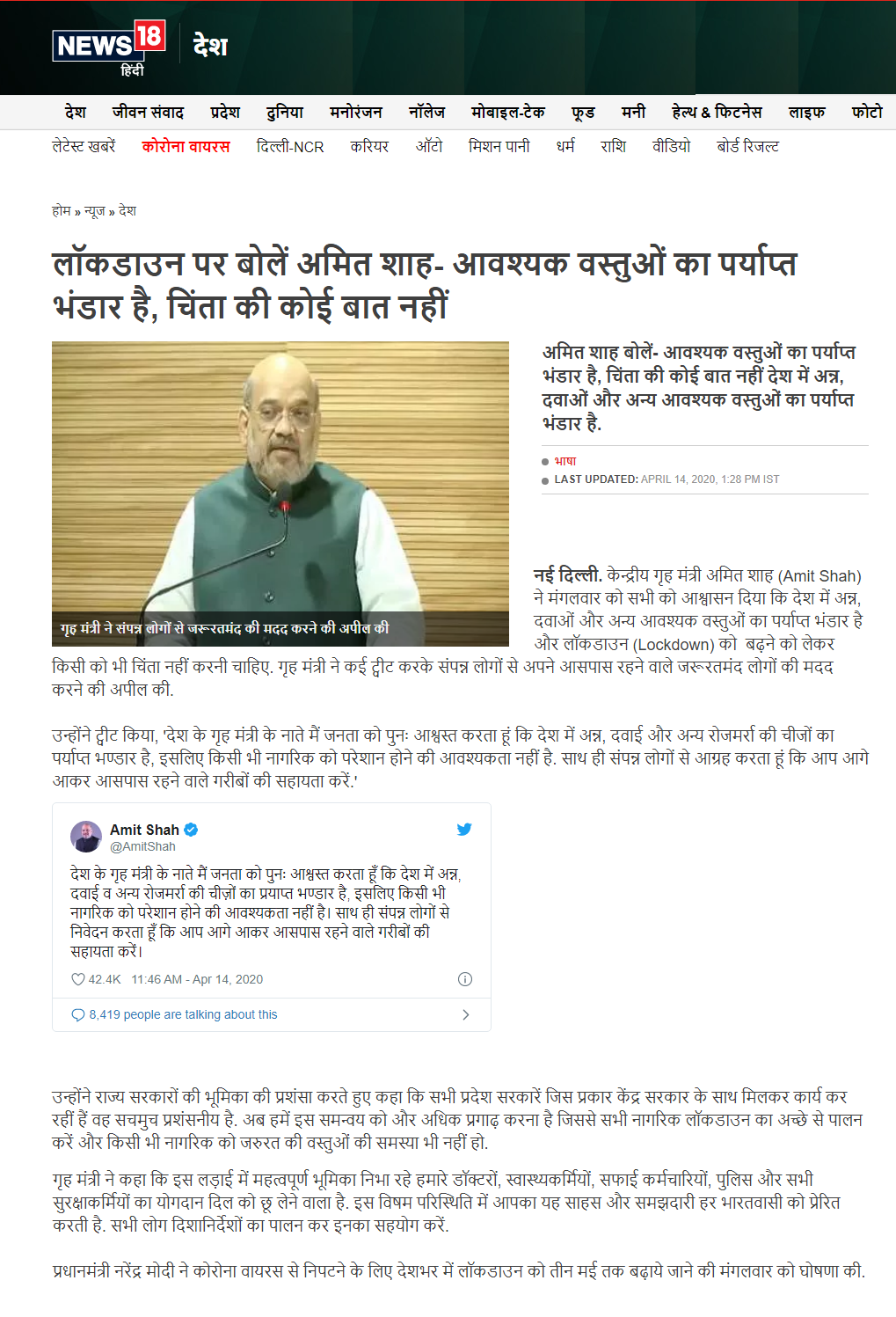The width and height of the screenshot is (896, 1317).
Task: Like the tweet via heart icon
Action: 77,979
